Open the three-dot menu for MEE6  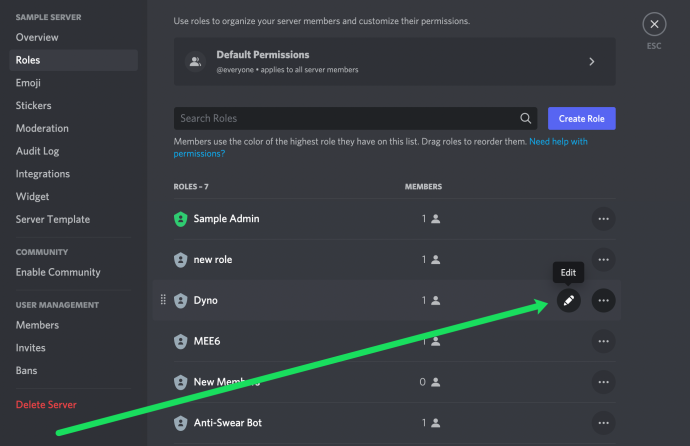pos(603,341)
